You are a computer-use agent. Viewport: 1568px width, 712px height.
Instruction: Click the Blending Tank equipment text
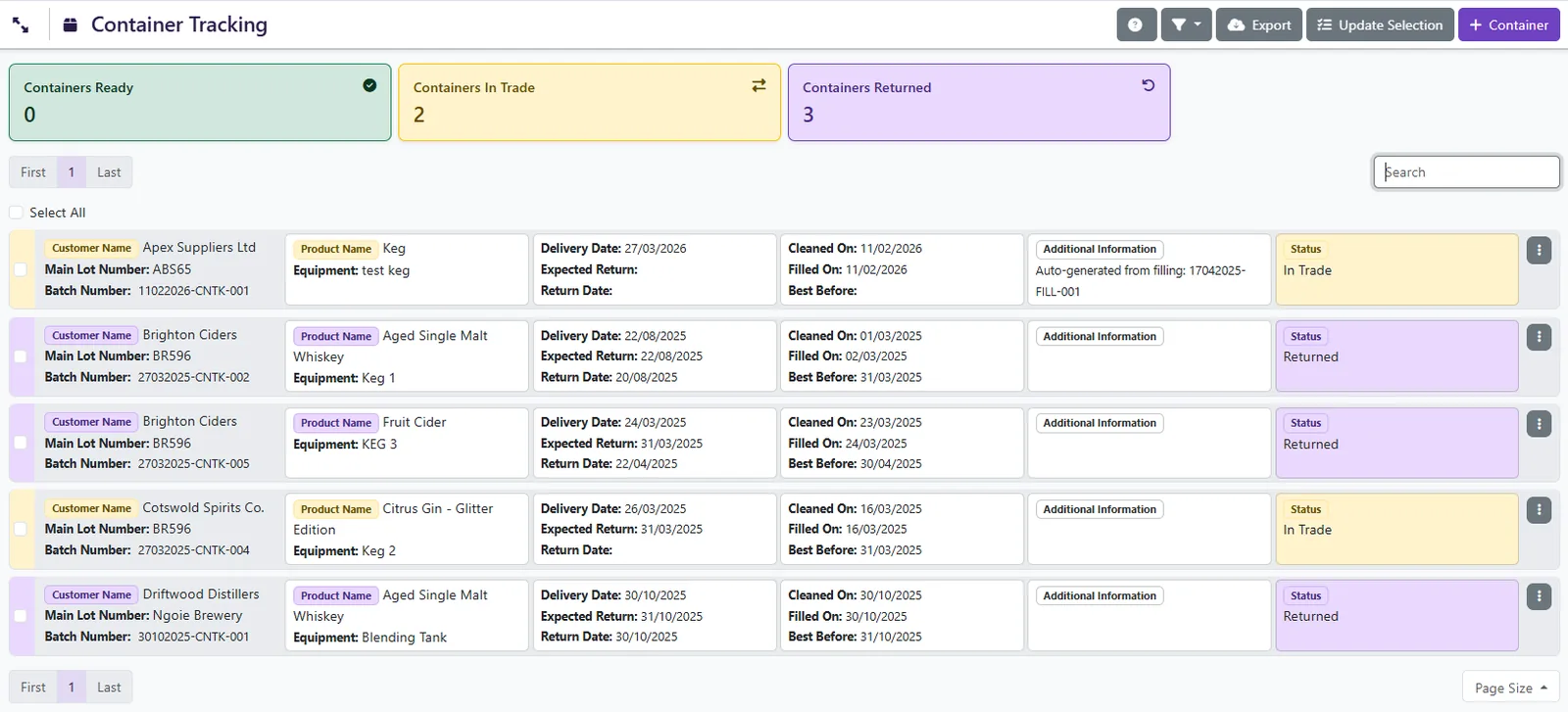404,638
